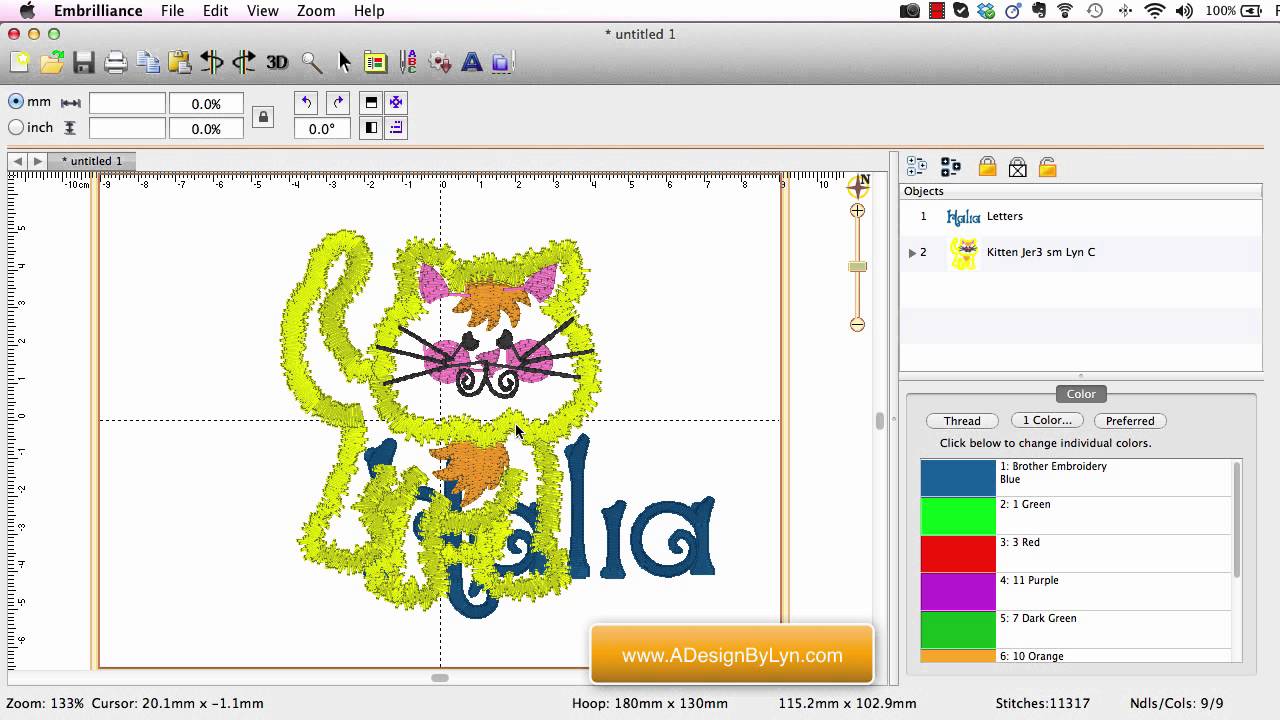Viewport: 1280px width, 720px height.
Task: Click the needle ABC color sort icon
Action: [408, 62]
